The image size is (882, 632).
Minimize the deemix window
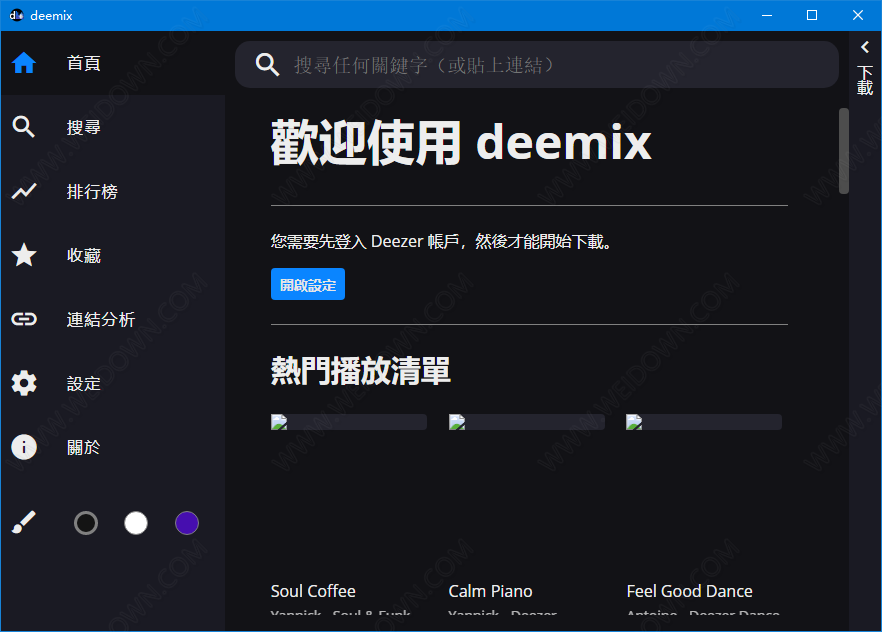click(x=767, y=15)
